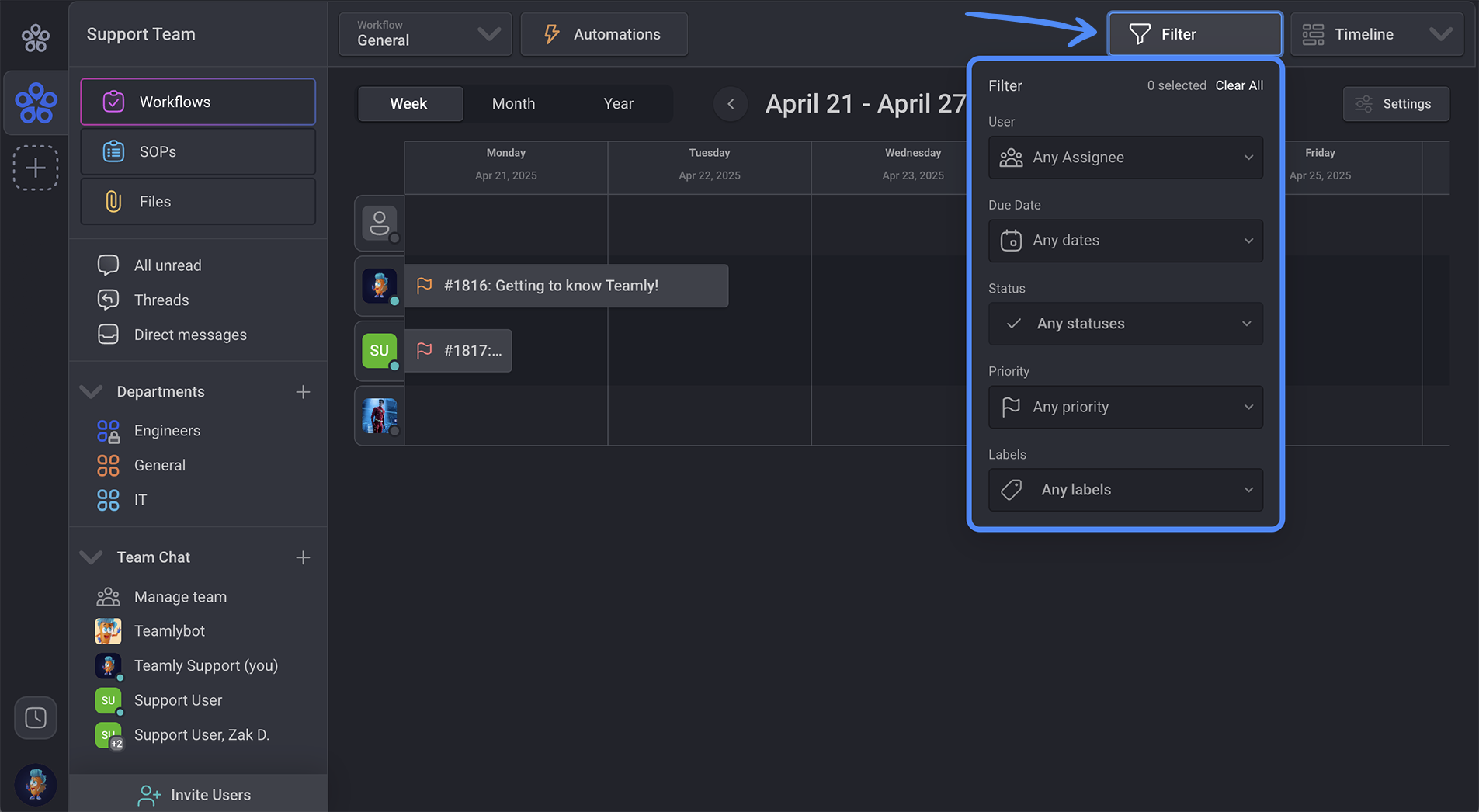Image resolution: width=1479 pixels, height=812 pixels.
Task: Open chat with Support User
Action: 177,700
